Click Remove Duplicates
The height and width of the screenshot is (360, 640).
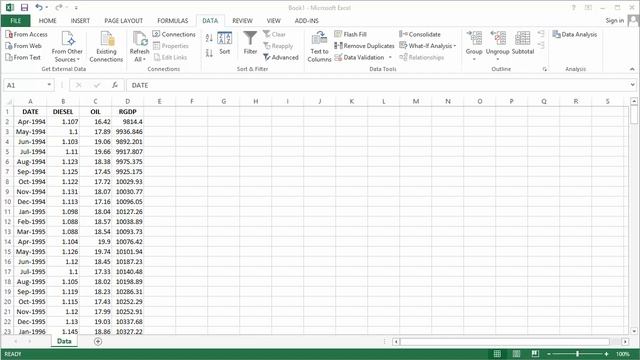tap(364, 46)
